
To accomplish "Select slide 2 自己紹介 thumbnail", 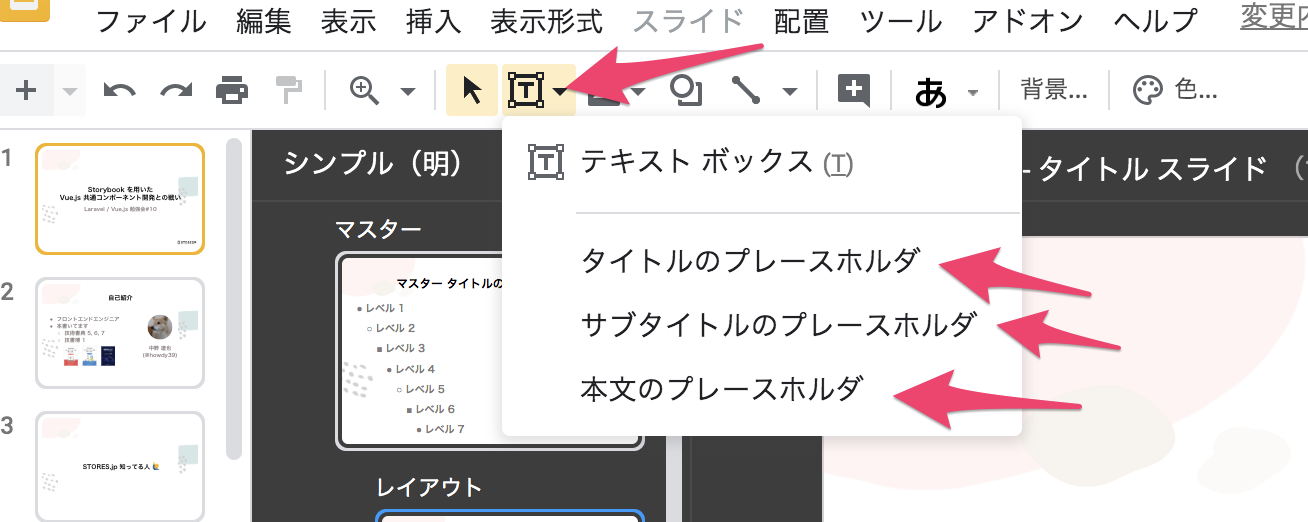I will coord(120,333).
